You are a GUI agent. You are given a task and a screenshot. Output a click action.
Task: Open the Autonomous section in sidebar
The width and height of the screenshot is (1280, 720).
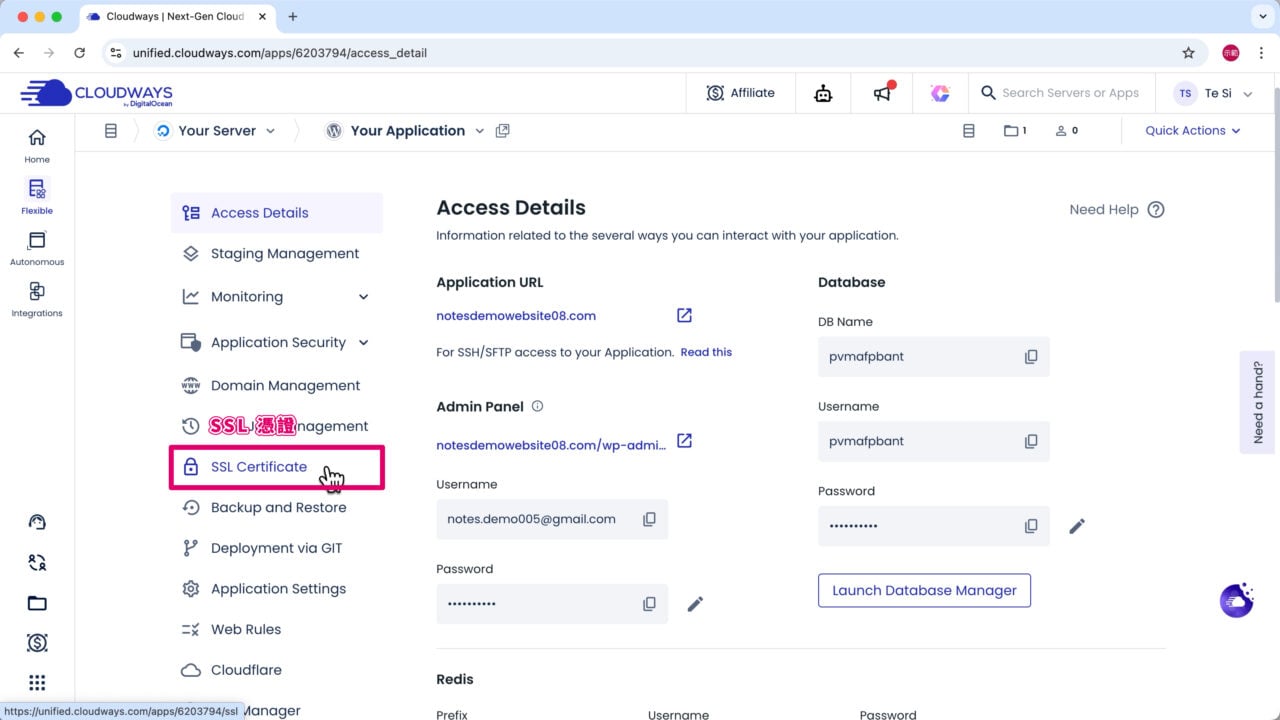[x=37, y=248]
